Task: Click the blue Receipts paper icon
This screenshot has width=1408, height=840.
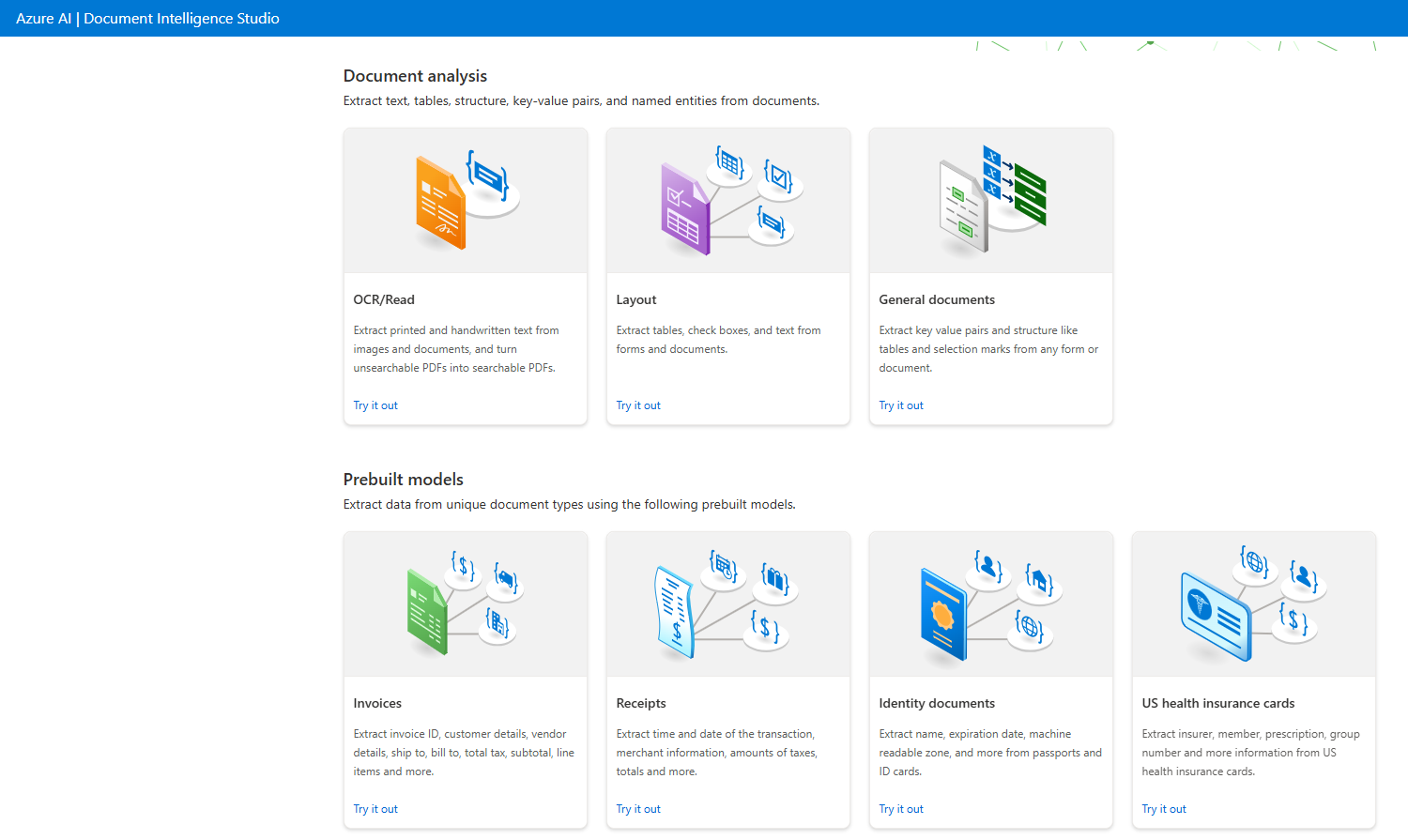Action: click(x=674, y=611)
